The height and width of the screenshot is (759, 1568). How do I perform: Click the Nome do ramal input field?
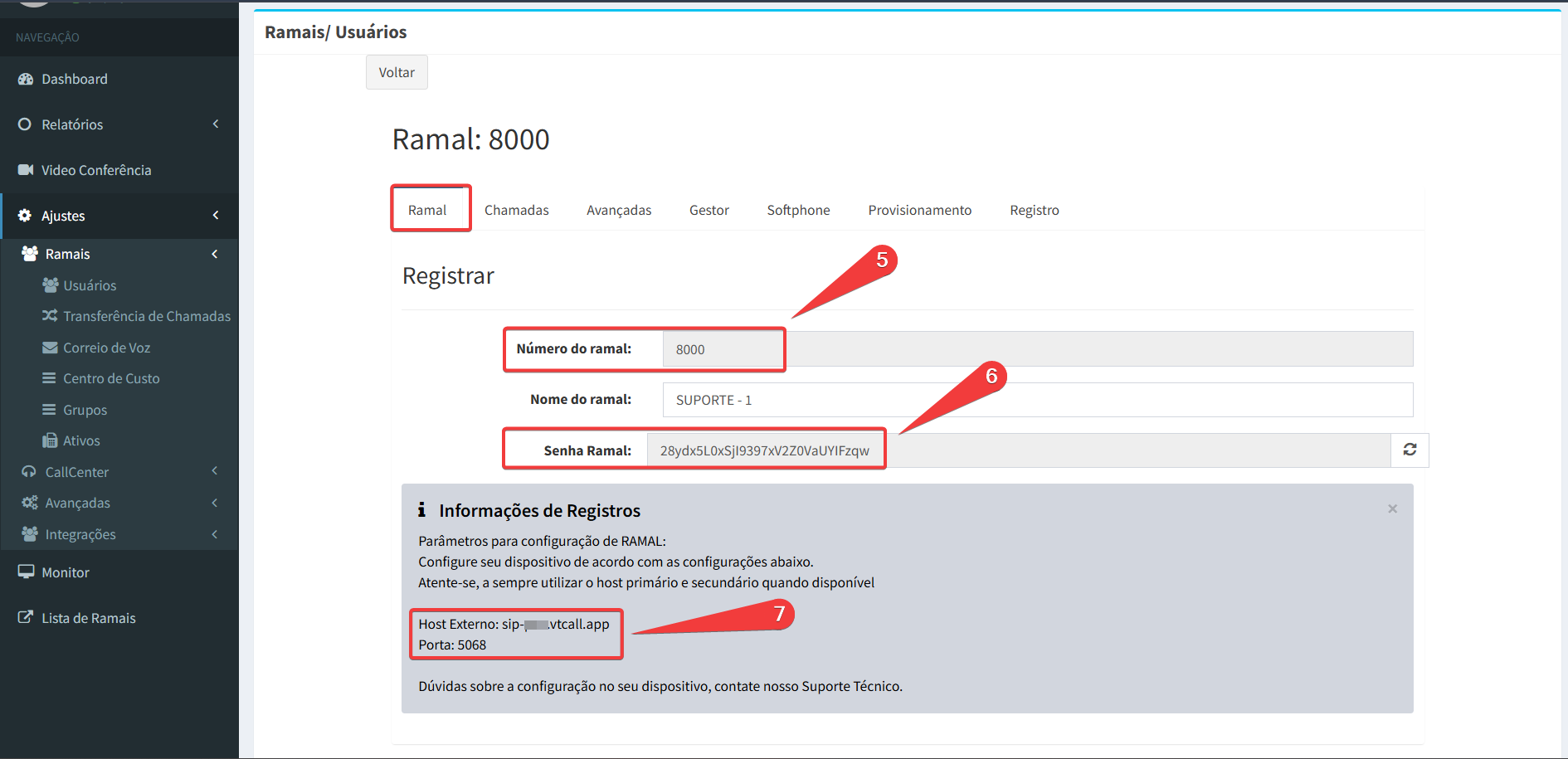(x=1037, y=400)
